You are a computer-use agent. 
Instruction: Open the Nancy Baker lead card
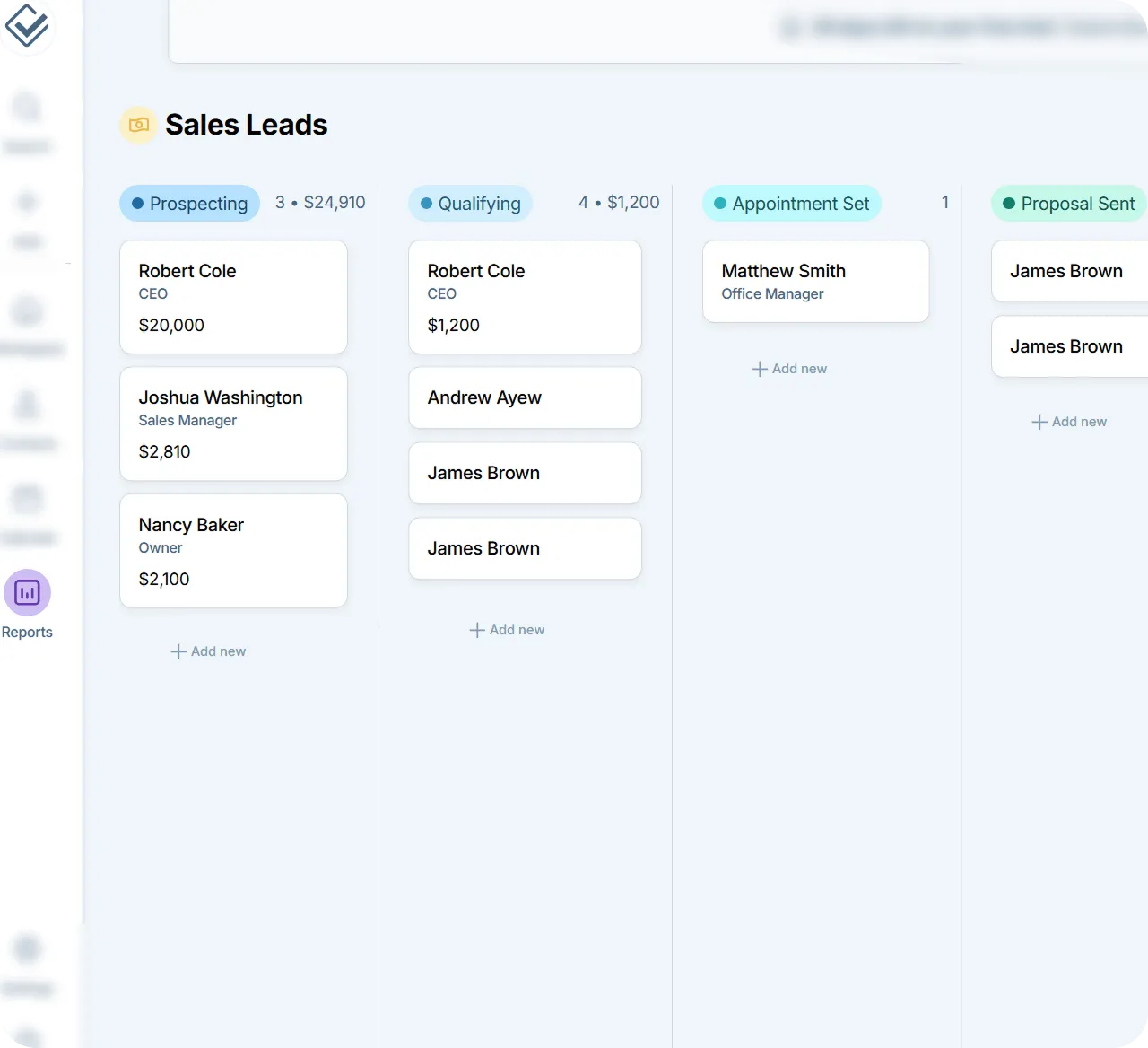[233, 551]
